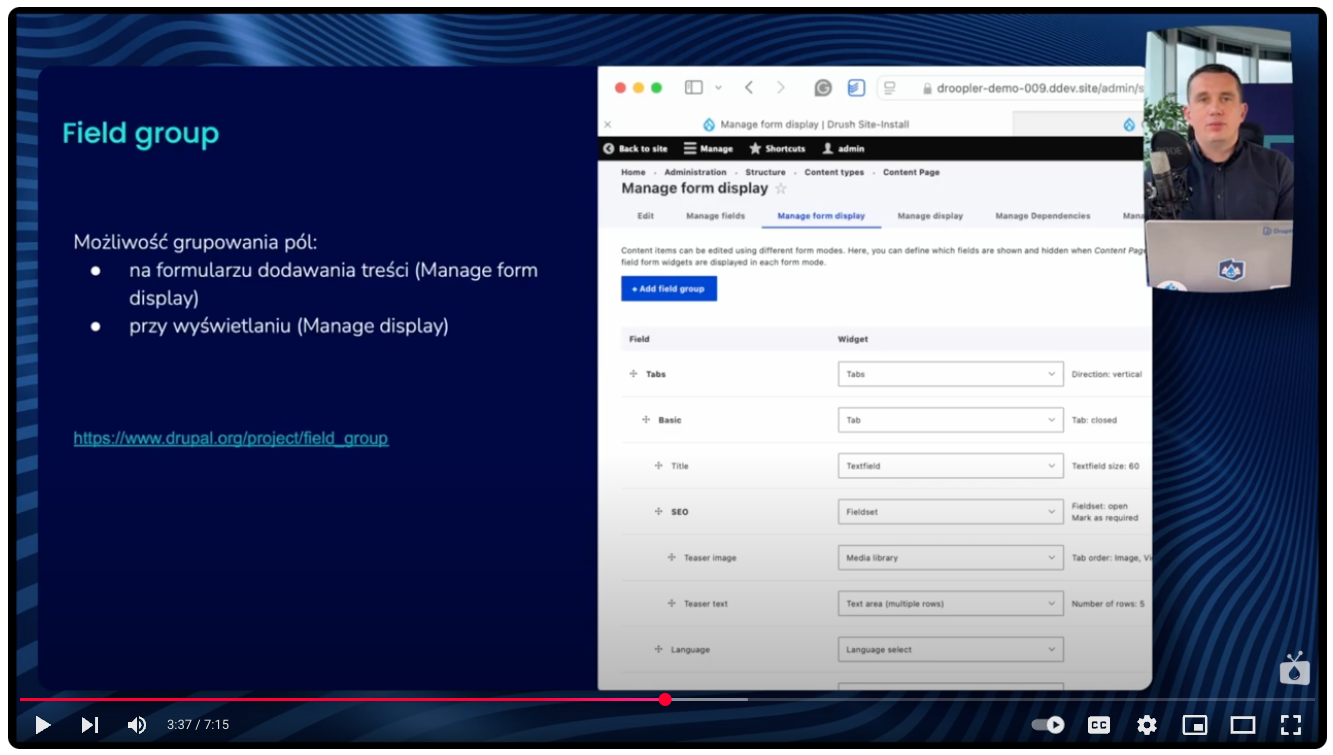
Task: Expand the Language select dropdown
Action: (950, 650)
